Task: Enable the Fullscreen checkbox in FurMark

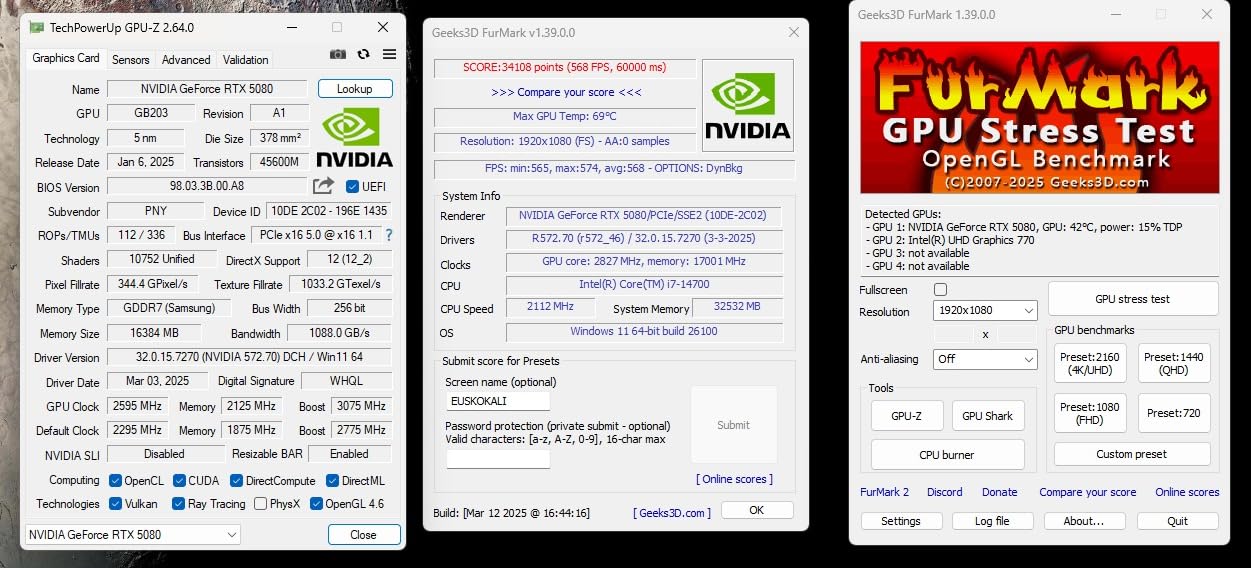Action: (940, 290)
